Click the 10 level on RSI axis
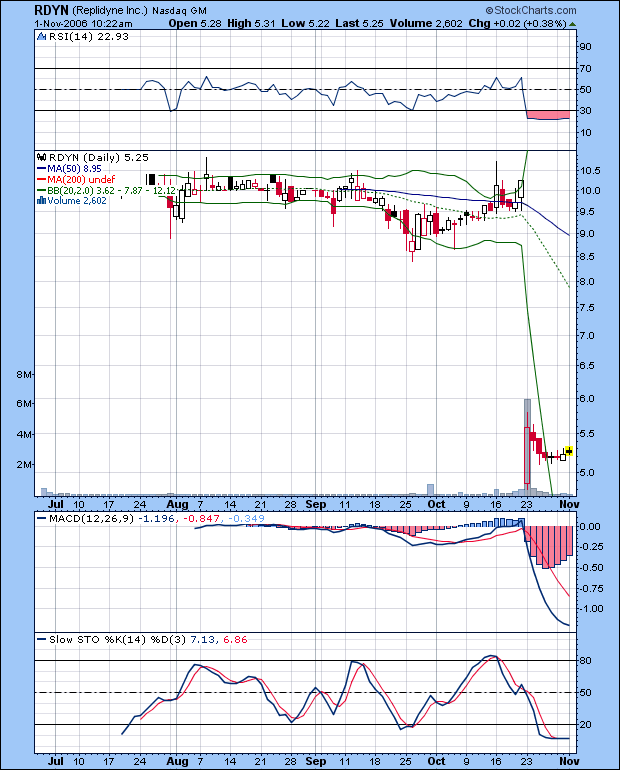 tap(586, 133)
